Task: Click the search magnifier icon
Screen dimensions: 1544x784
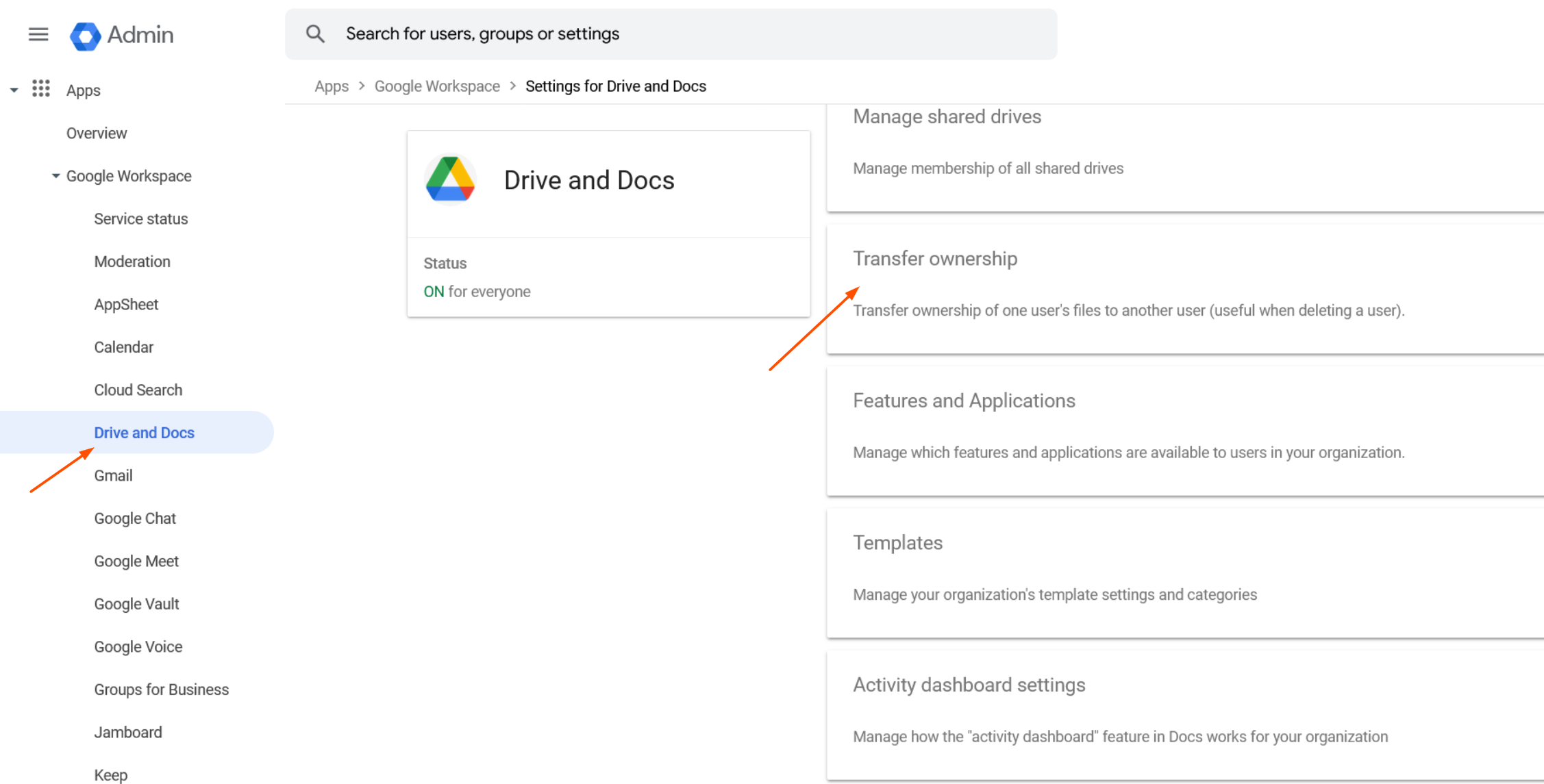Action: click(x=315, y=34)
